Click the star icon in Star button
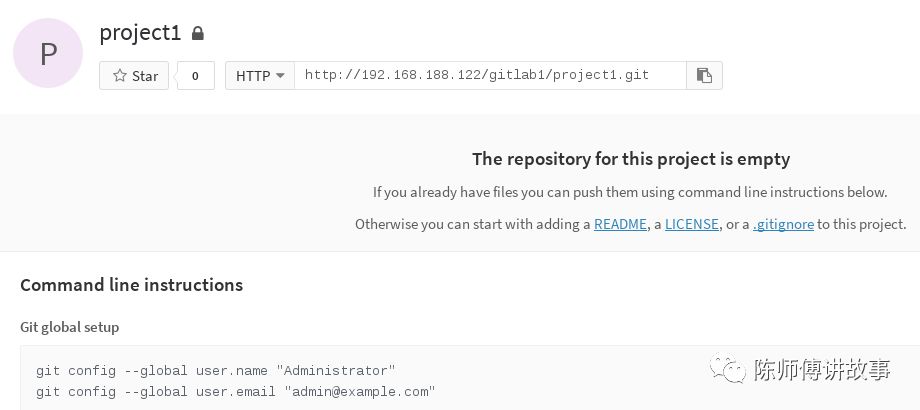Image resolution: width=920 pixels, height=410 pixels. point(120,76)
